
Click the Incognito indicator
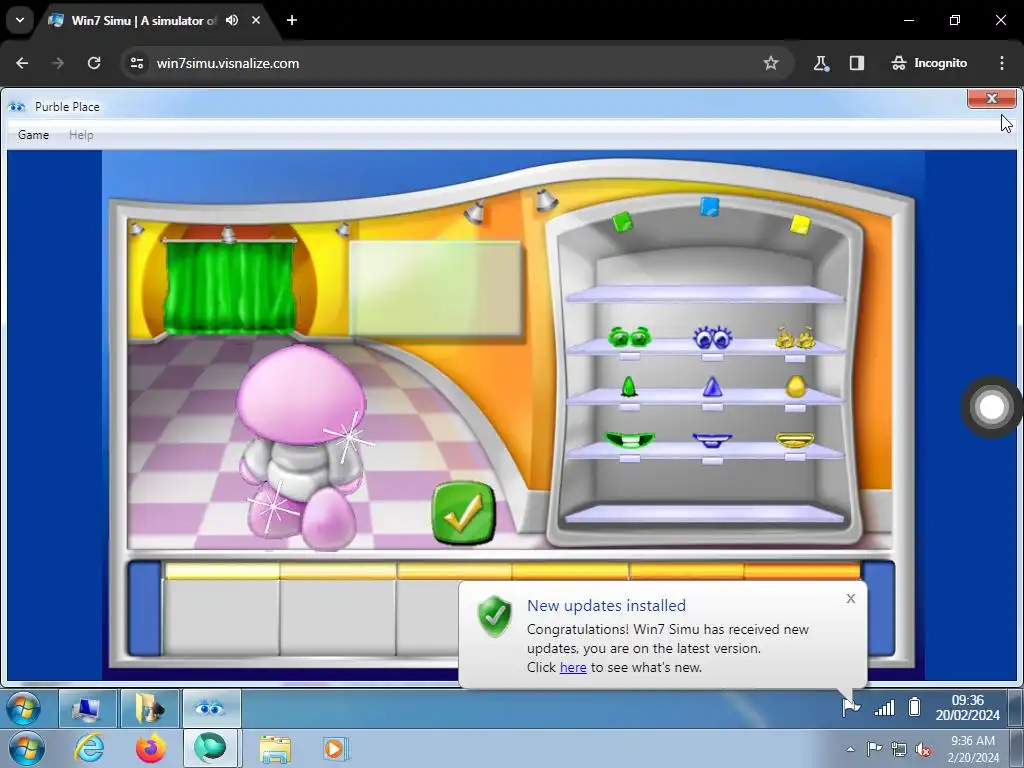point(929,63)
